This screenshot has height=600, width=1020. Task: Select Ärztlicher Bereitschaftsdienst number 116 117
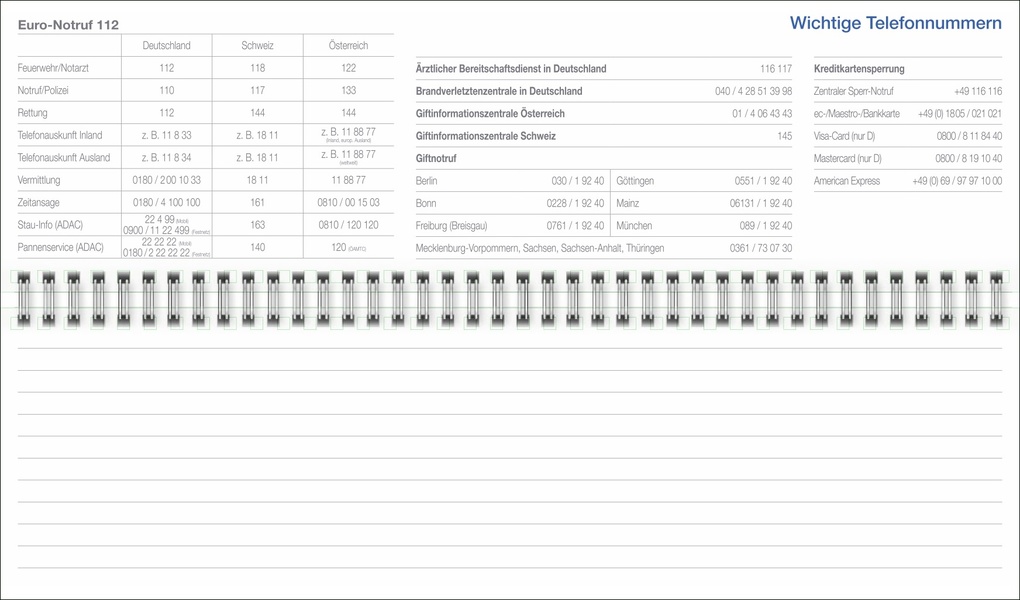(767, 68)
